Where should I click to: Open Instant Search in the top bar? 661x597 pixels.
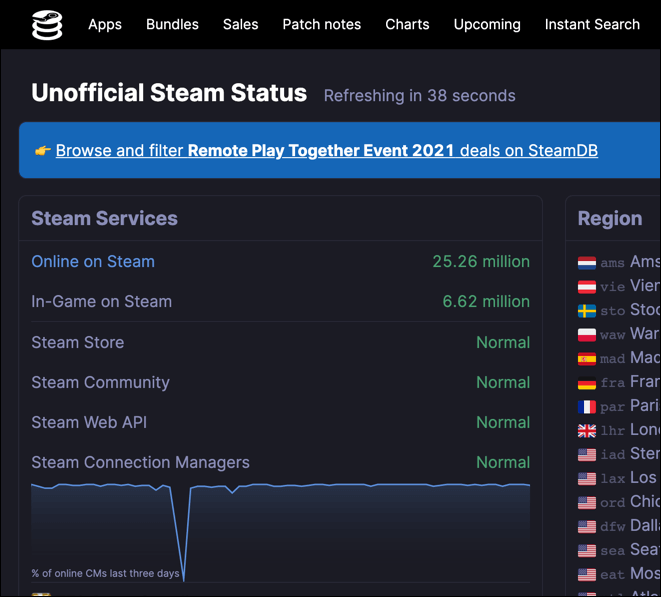pos(592,24)
